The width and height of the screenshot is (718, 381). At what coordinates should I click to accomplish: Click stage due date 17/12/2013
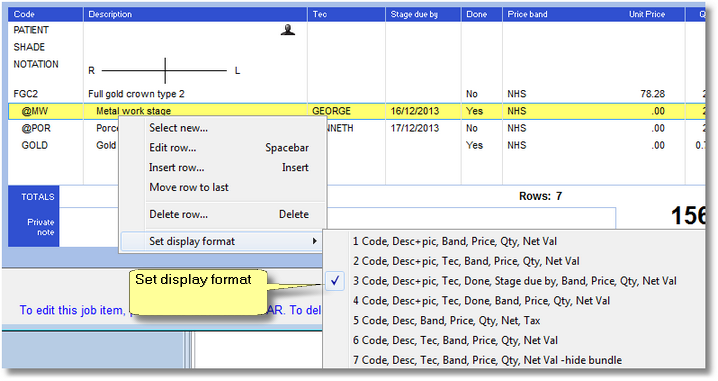[x=414, y=128]
